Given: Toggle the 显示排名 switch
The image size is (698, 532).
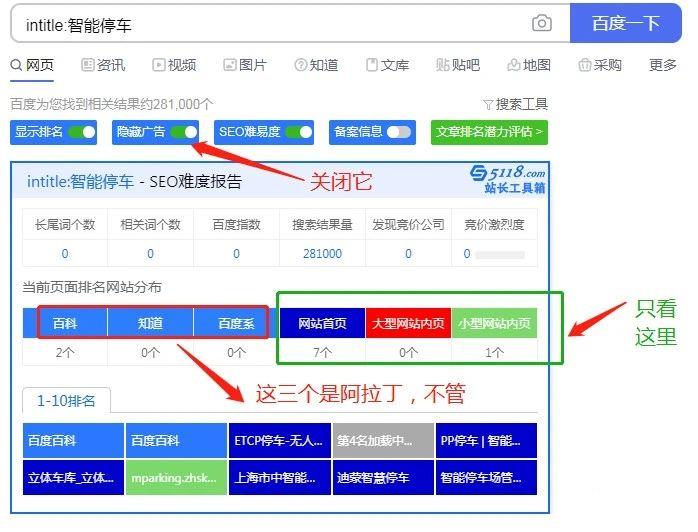Looking at the screenshot, I should pyautogui.click(x=81, y=132).
